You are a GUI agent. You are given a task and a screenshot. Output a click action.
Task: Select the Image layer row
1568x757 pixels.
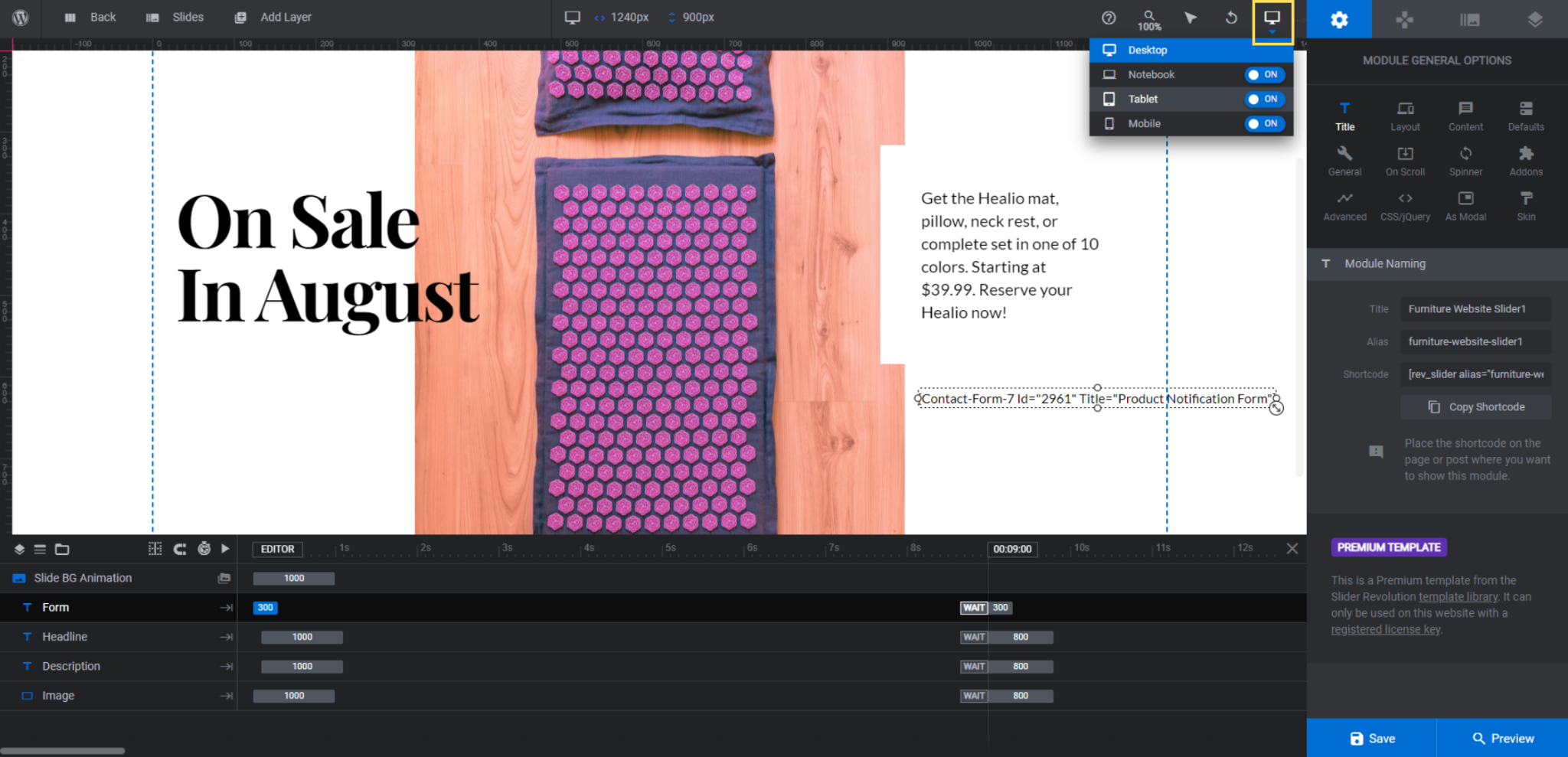click(119, 696)
